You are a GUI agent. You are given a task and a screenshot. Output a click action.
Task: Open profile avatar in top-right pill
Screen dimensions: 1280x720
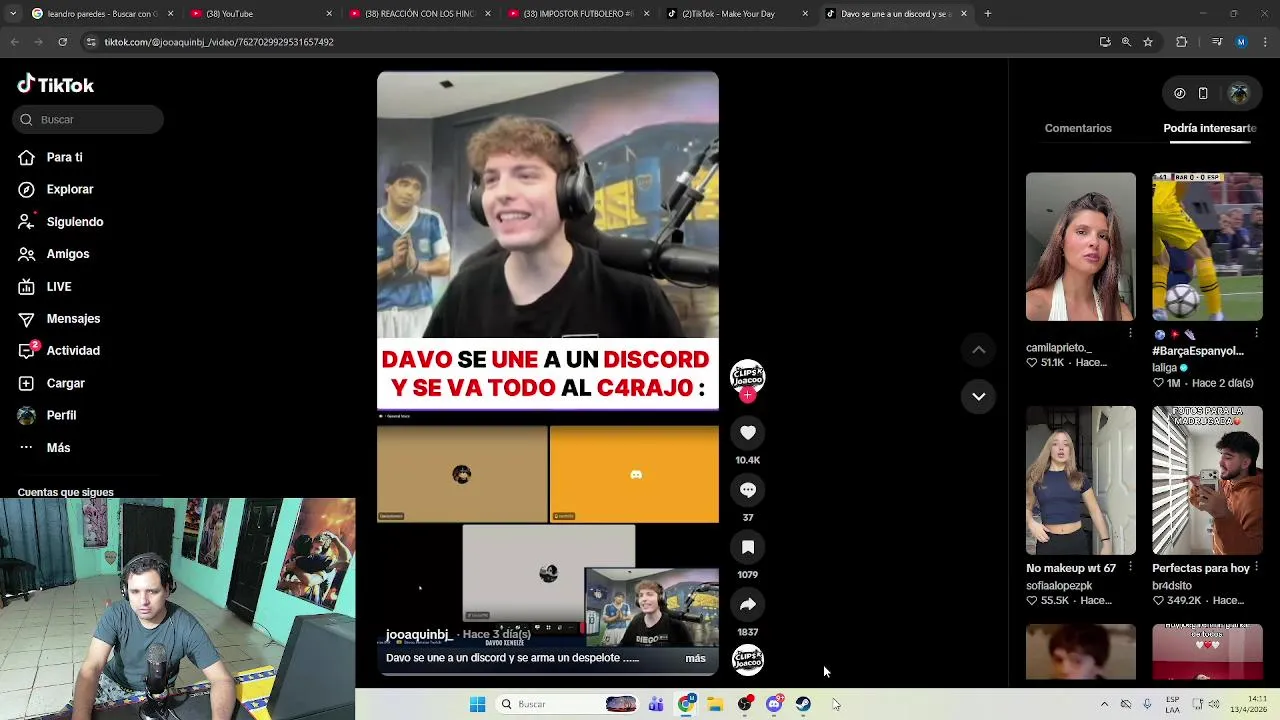(x=1239, y=93)
